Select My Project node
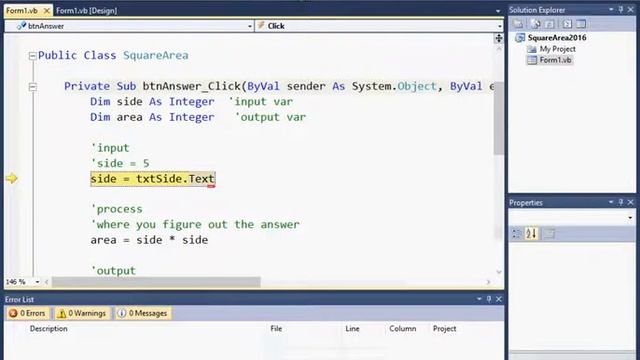640x360 pixels. (557, 49)
